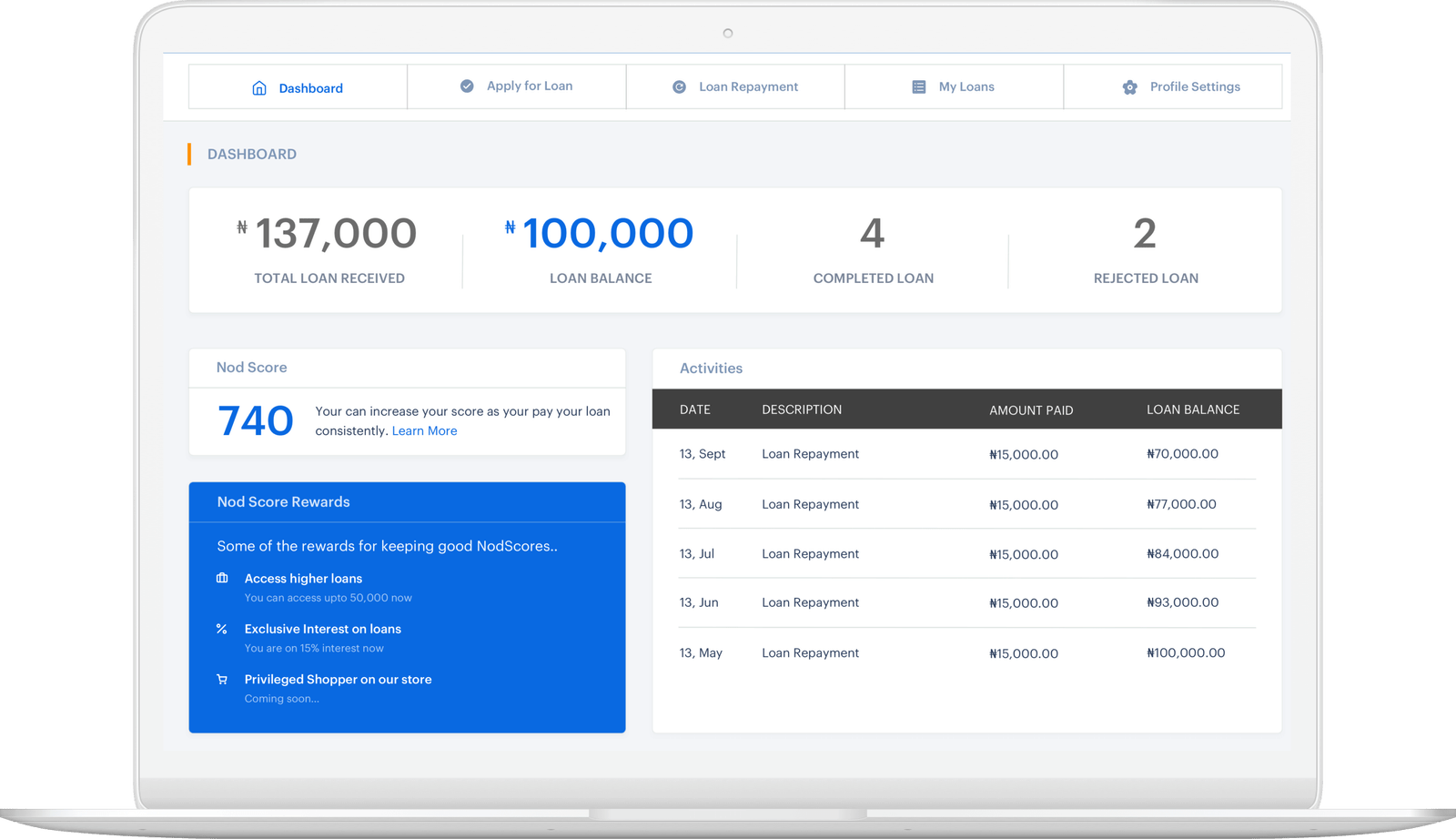Click the My Loans list icon
1456x839 pixels.
[x=919, y=87]
